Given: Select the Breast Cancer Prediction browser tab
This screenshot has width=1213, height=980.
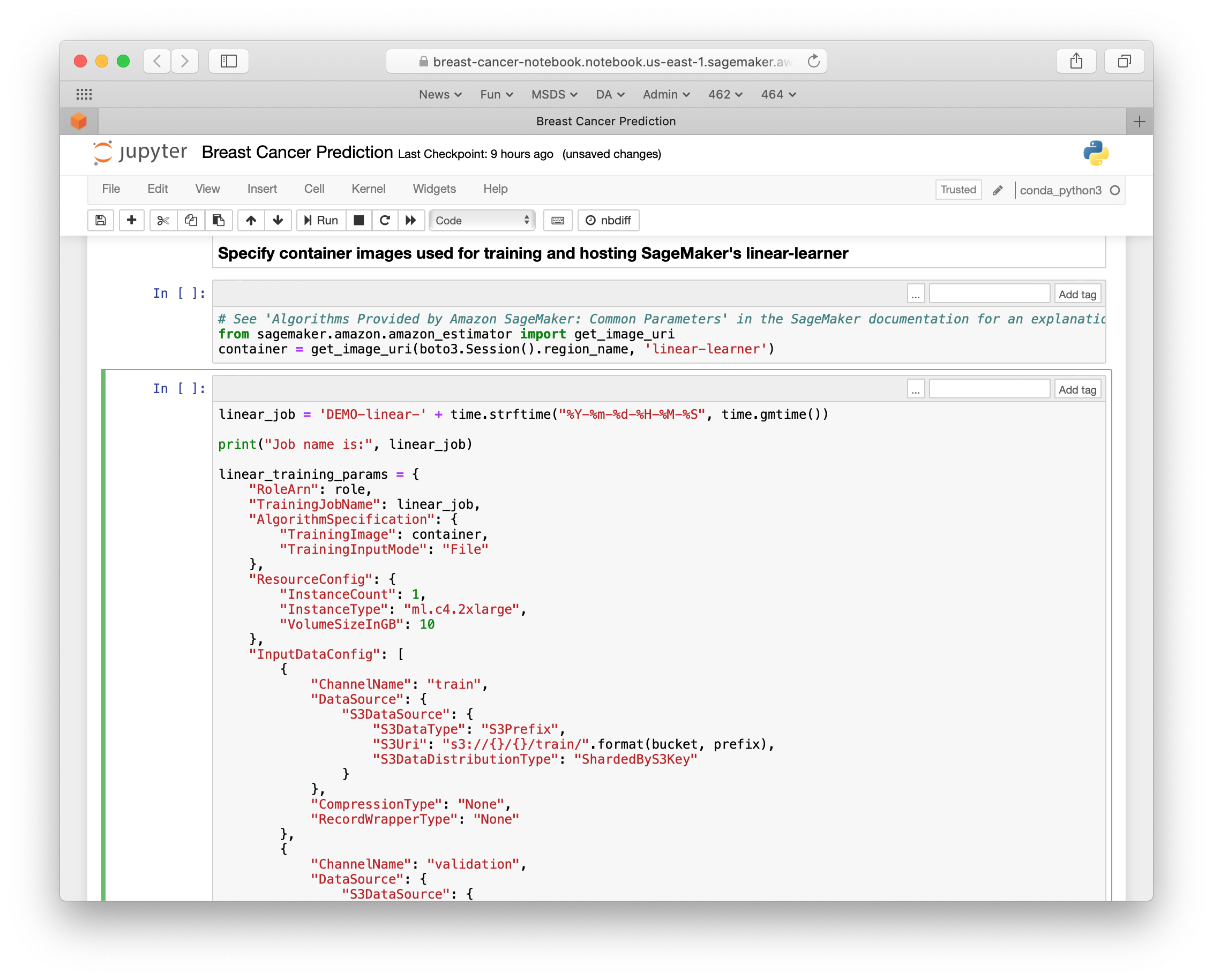Looking at the screenshot, I should pos(606,122).
